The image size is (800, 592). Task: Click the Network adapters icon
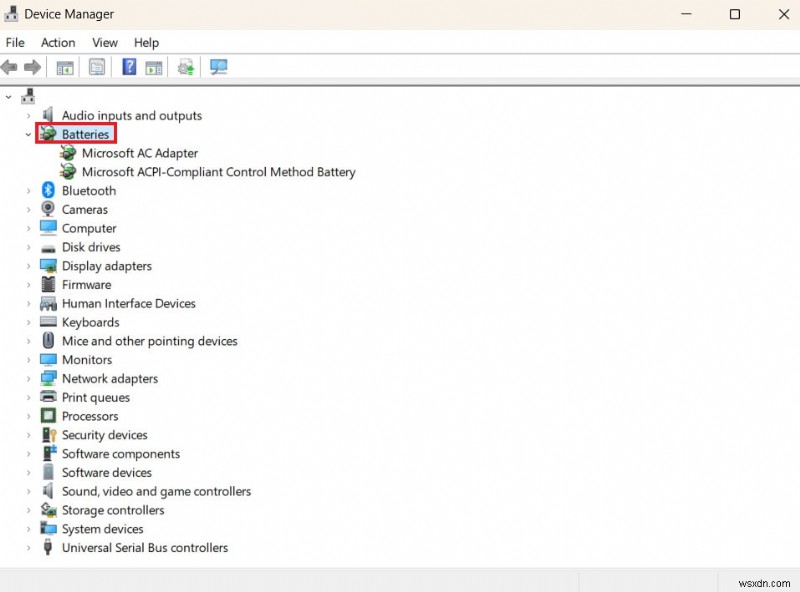pos(48,378)
